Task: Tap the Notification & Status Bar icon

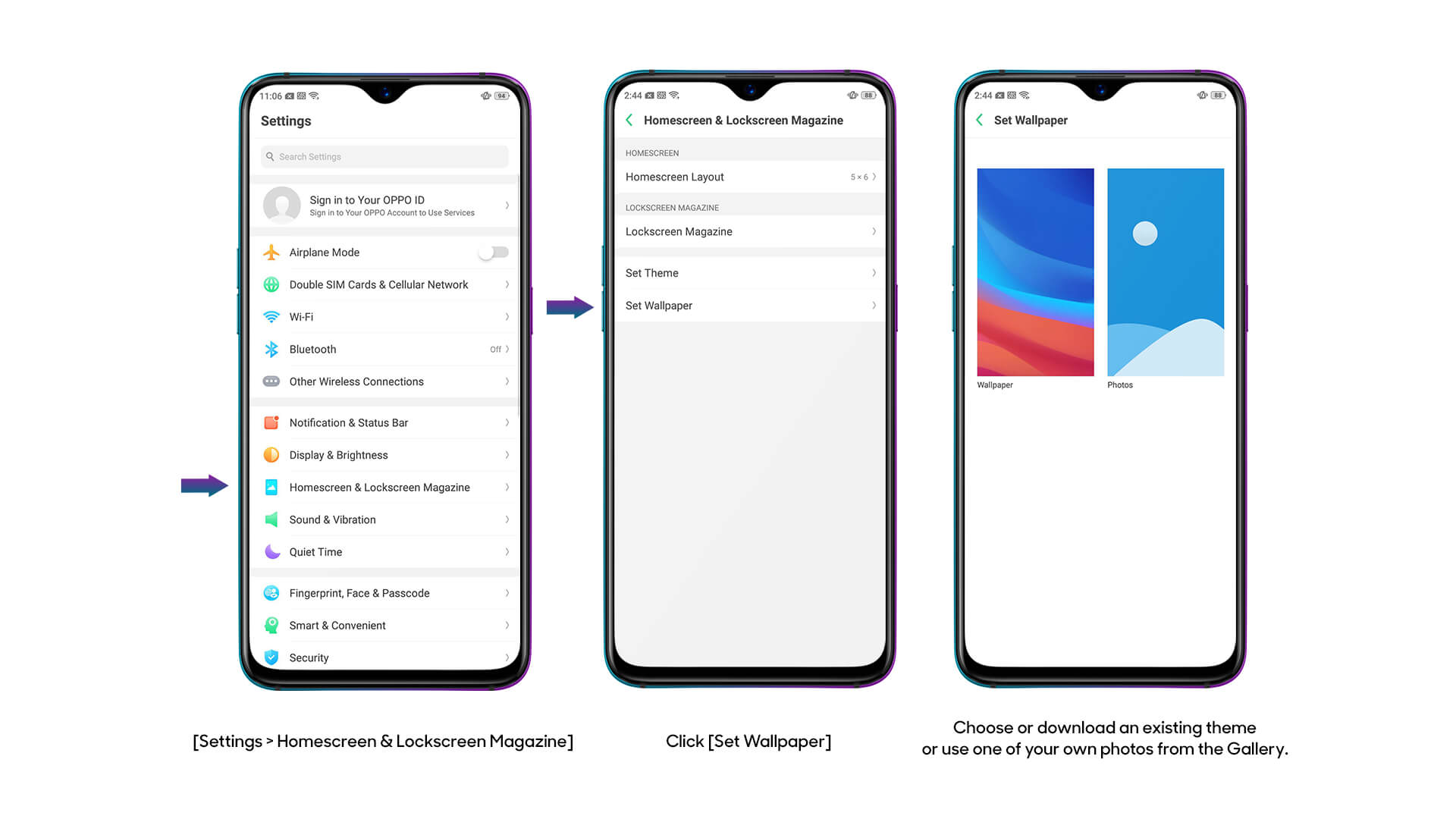Action: (271, 422)
